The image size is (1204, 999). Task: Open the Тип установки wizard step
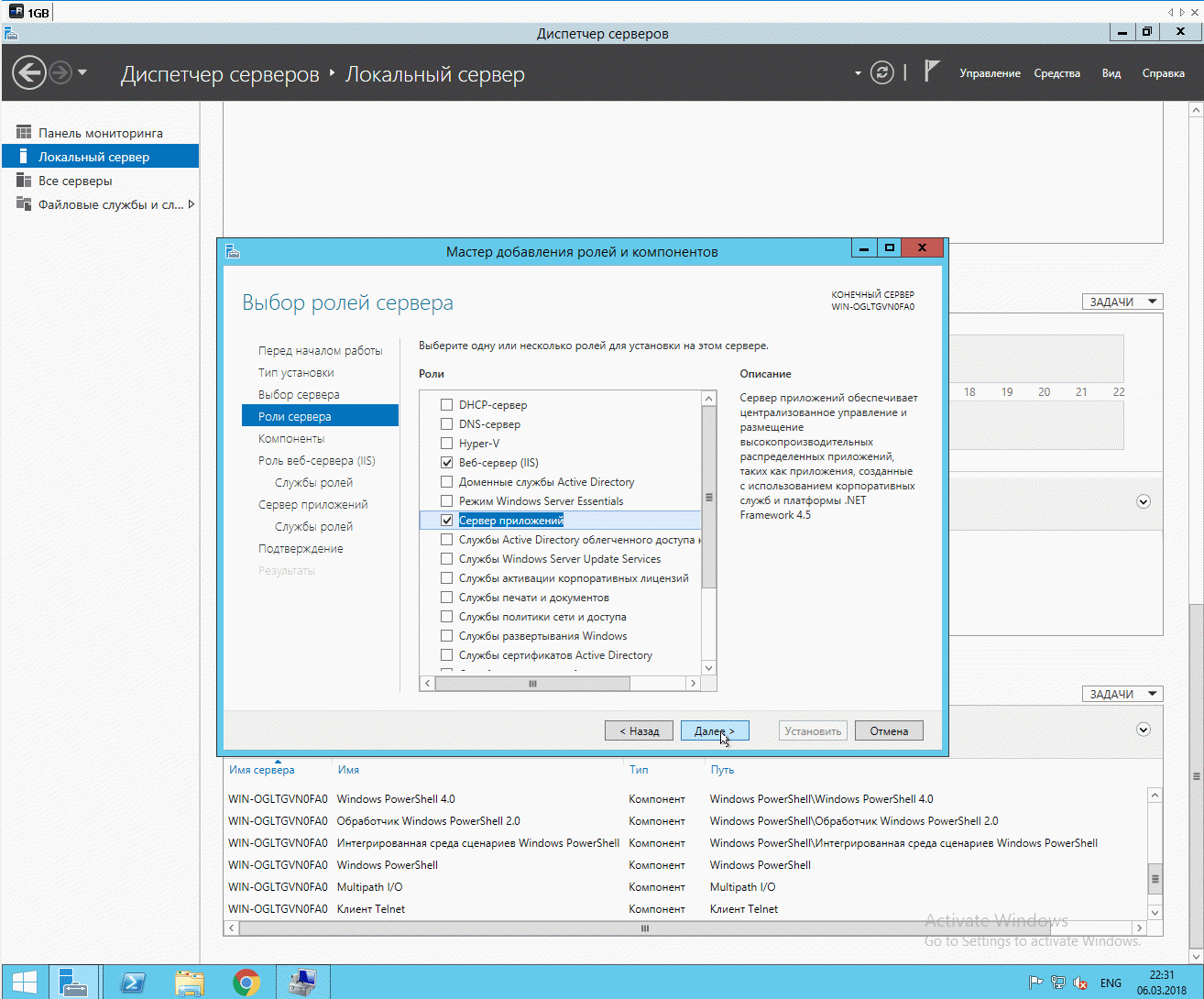(x=296, y=372)
